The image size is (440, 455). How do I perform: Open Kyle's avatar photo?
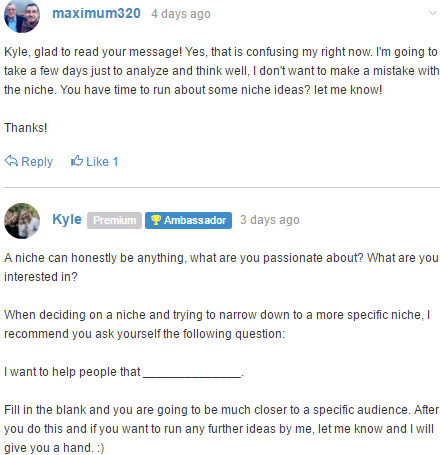tap(22, 221)
